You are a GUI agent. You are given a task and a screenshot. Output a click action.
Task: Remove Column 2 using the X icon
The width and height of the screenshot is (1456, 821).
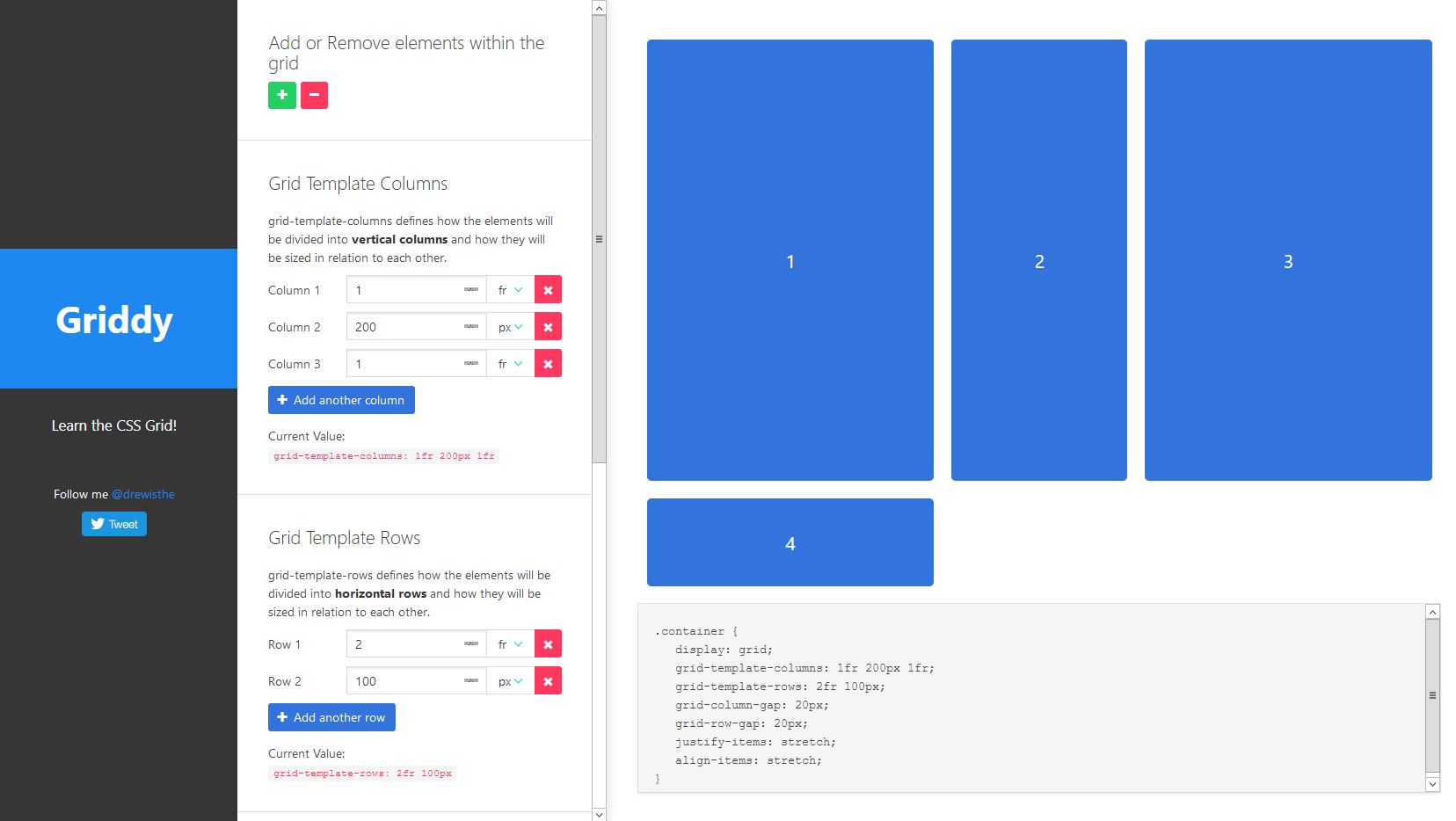tap(548, 327)
